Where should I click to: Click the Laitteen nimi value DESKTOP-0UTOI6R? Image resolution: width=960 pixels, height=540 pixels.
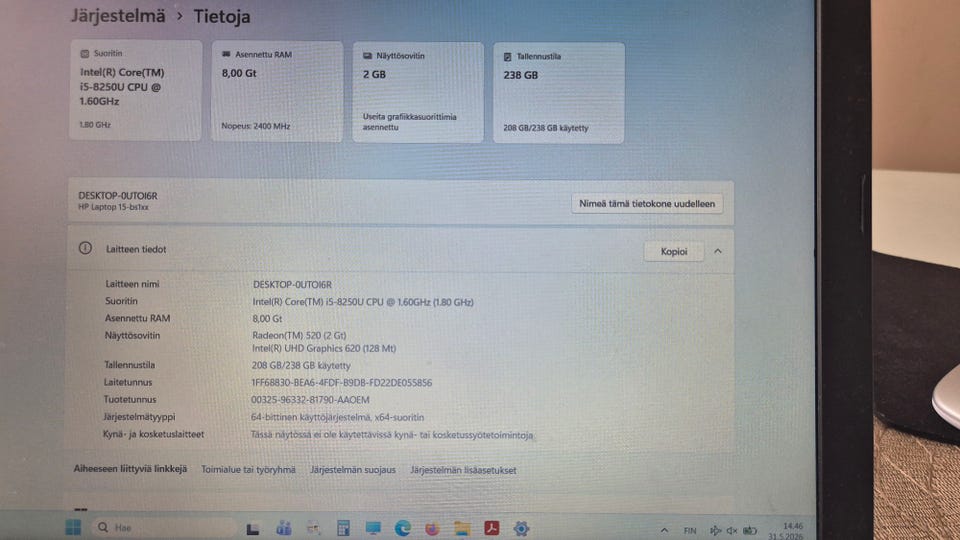tap(292, 285)
